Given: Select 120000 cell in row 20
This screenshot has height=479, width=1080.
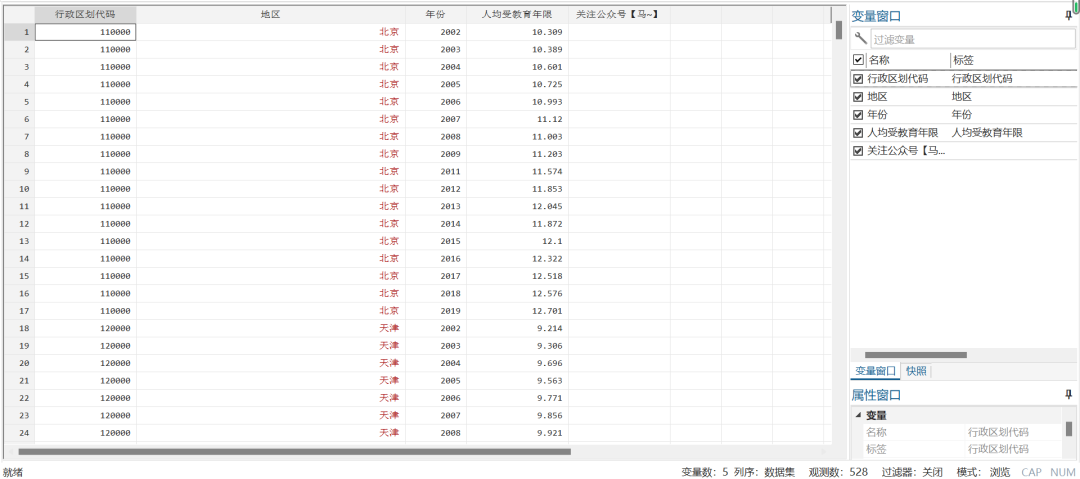Looking at the screenshot, I should coord(85,363).
